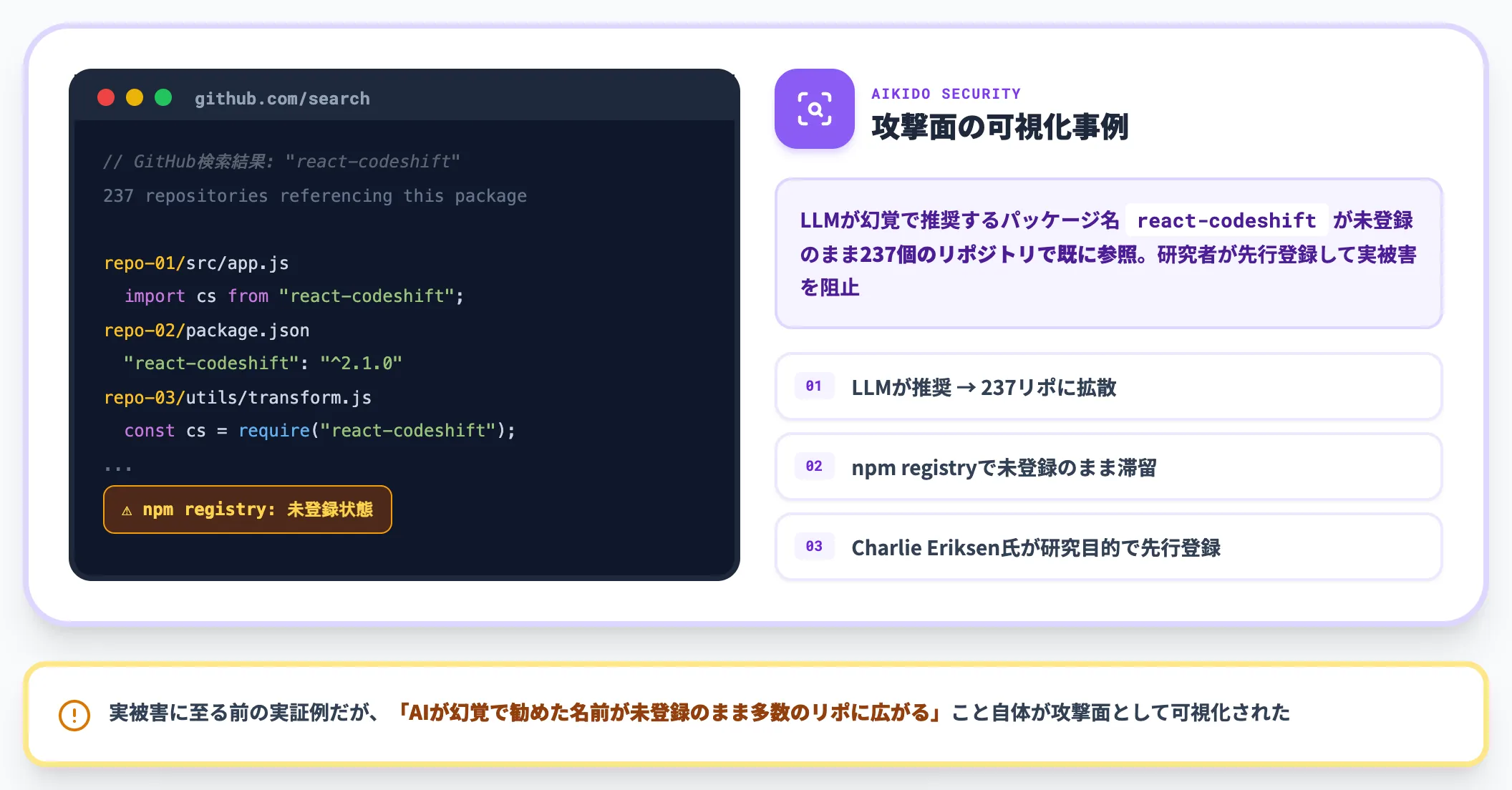
Task: Click the green window dot
Action: coord(163,97)
